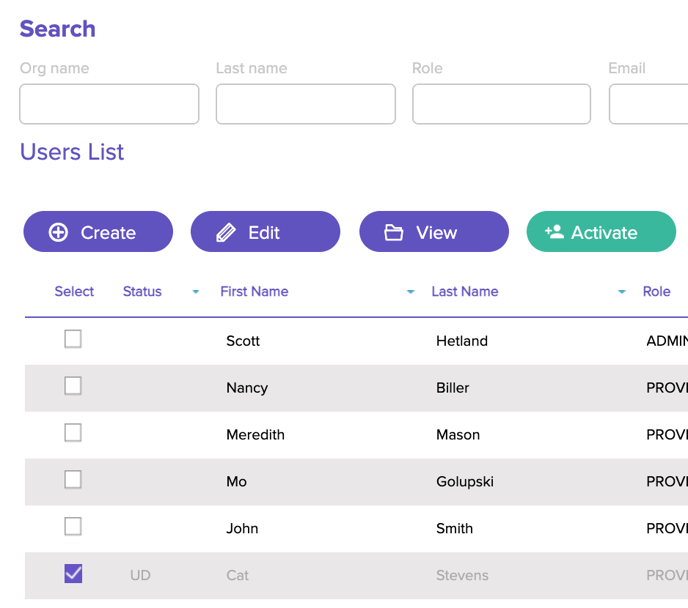Enable the checkbox for John Smith

pyautogui.click(x=73, y=527)
